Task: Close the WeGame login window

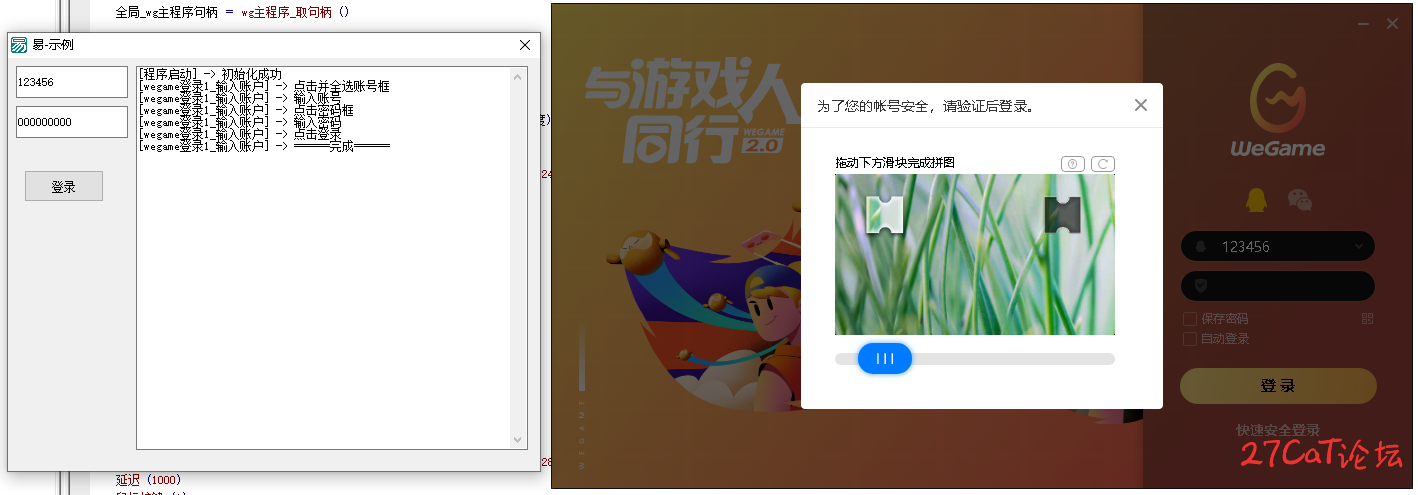Action: click(x=1392, y=24)
